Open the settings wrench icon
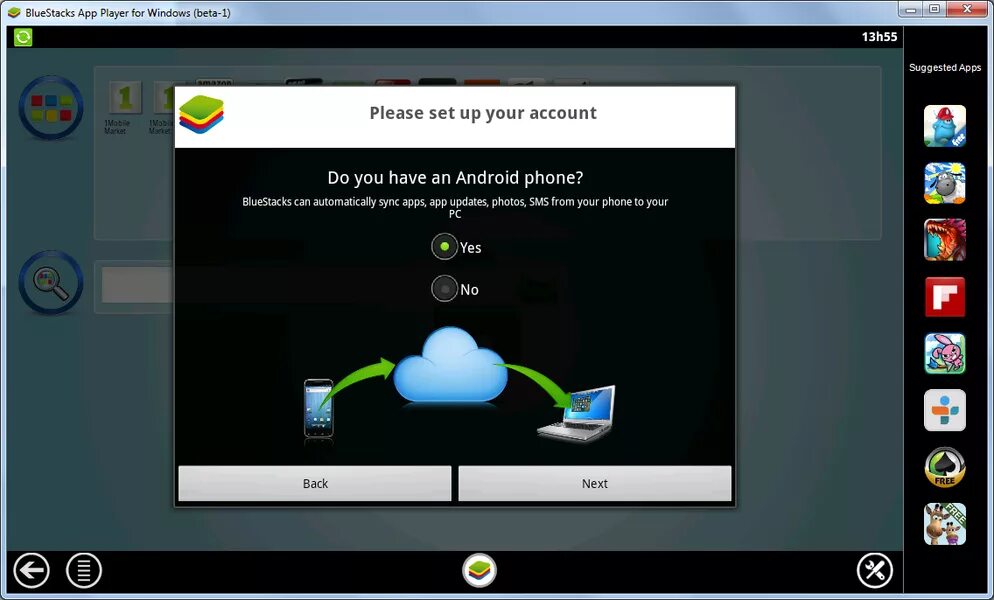The image size is (994, 600). pos(875,570)
